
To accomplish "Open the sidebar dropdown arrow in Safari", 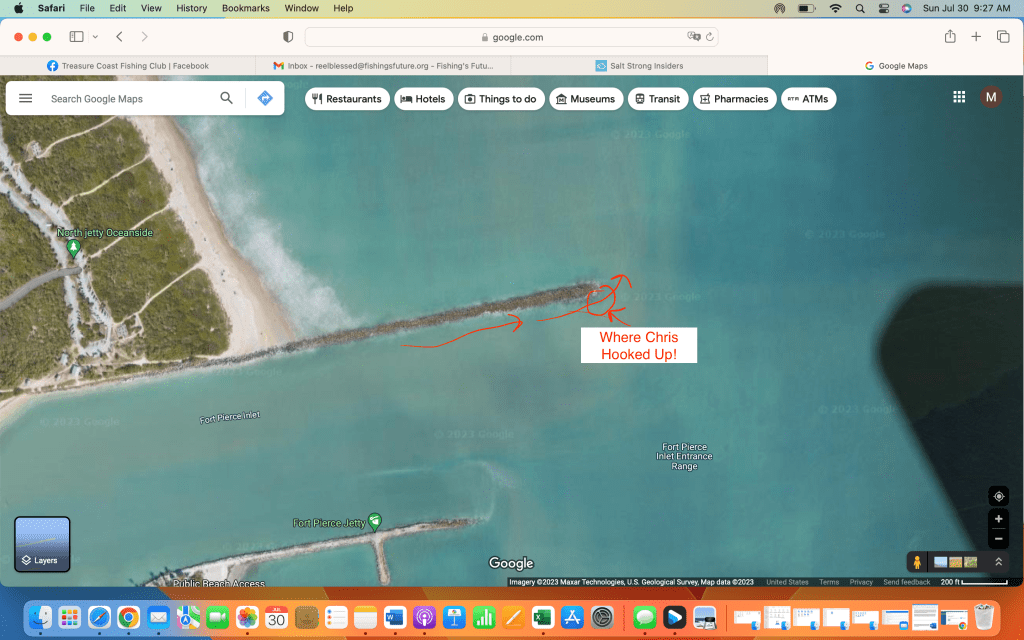I will tap(95, 37).
